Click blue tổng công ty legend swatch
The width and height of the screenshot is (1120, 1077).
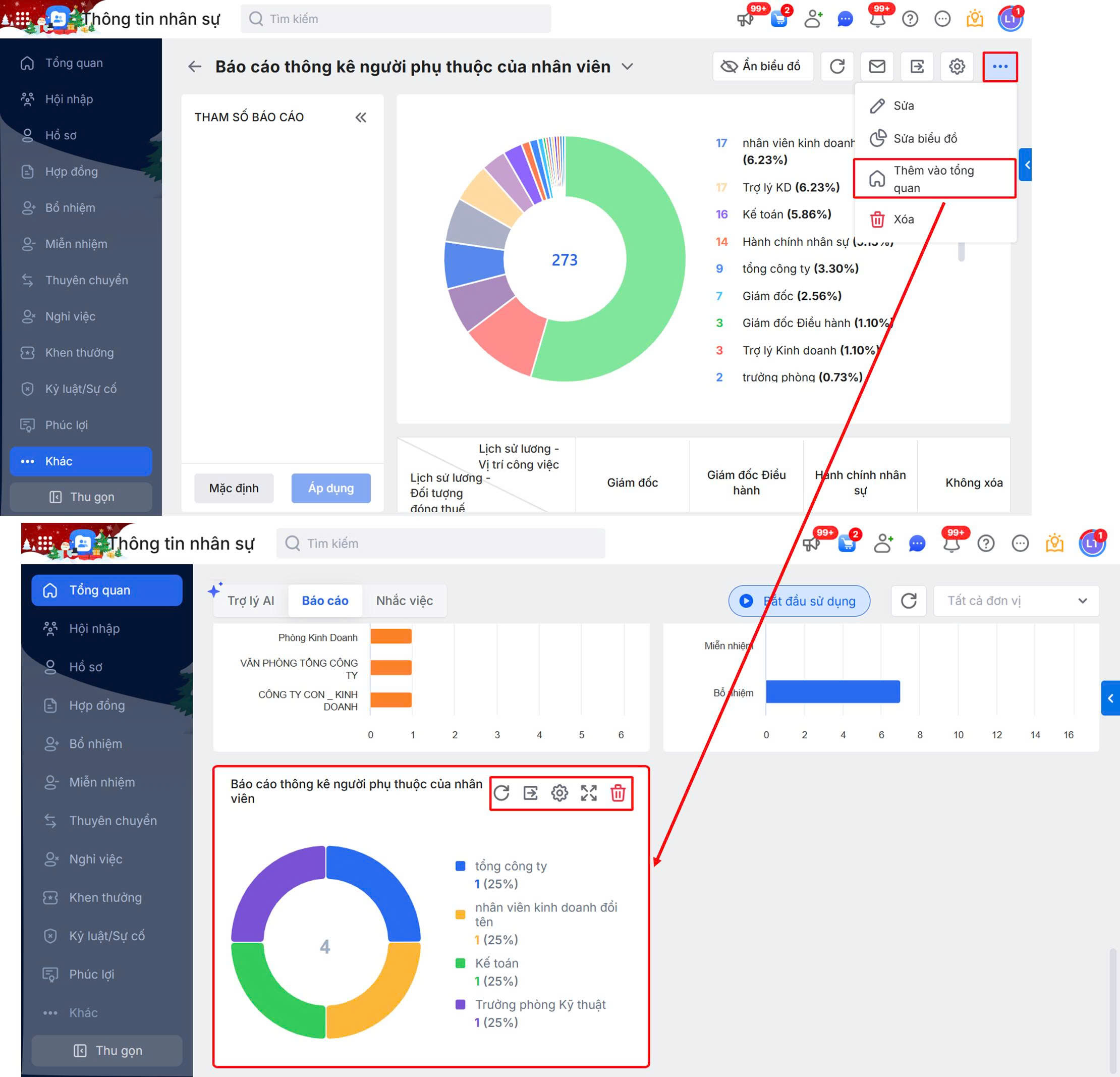(460, 866)
